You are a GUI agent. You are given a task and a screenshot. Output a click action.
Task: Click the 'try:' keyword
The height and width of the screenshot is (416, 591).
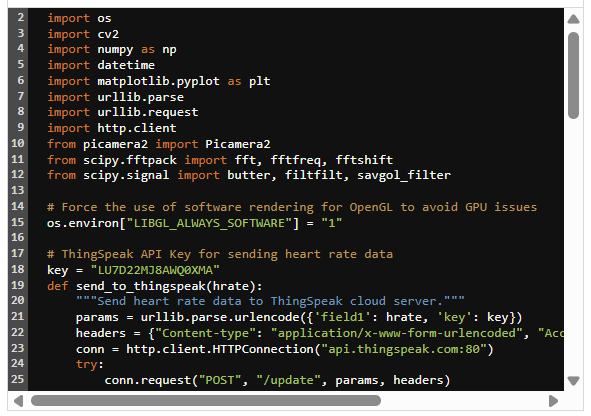click(89, 364)
